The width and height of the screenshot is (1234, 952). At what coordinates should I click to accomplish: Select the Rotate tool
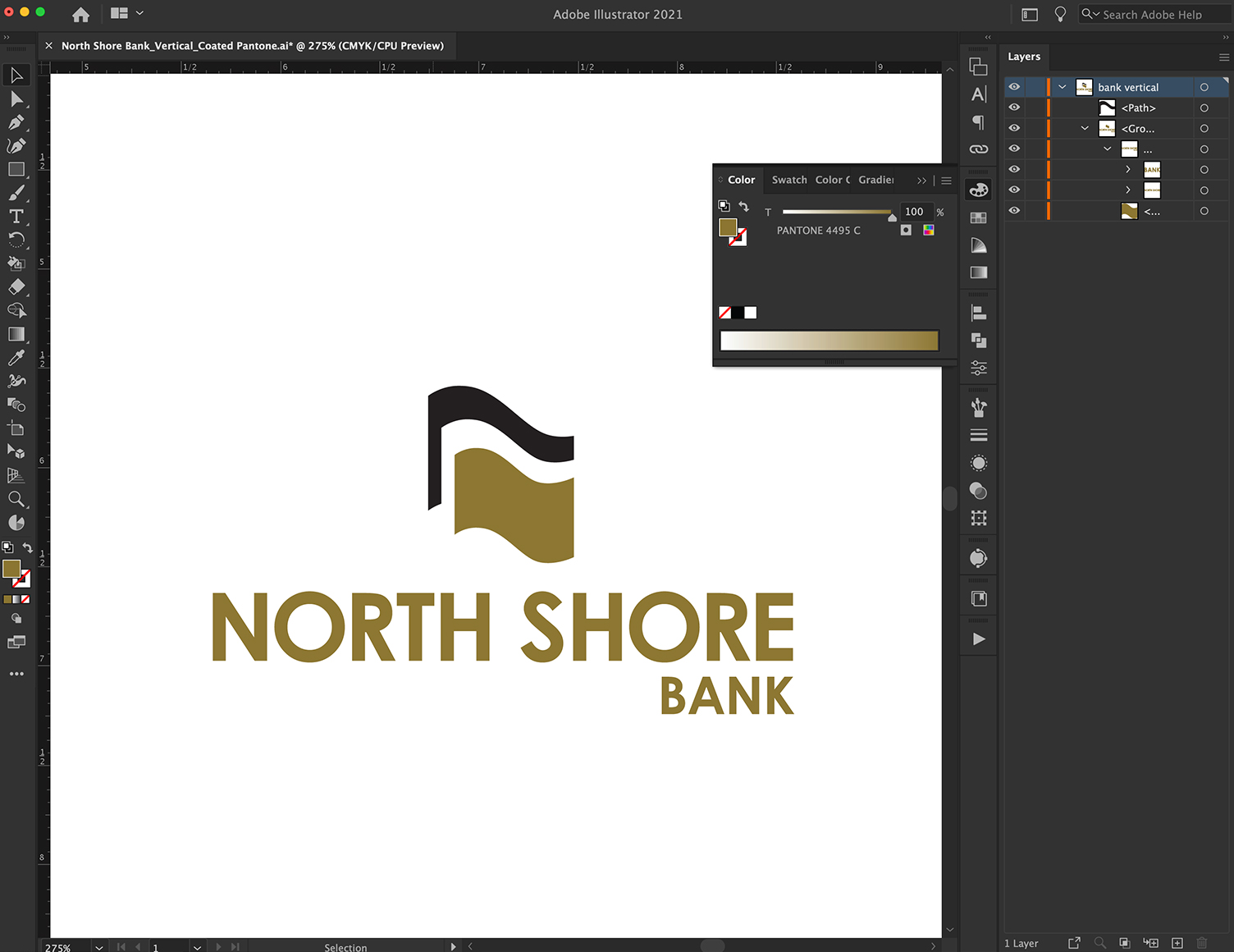pos(16,240)
